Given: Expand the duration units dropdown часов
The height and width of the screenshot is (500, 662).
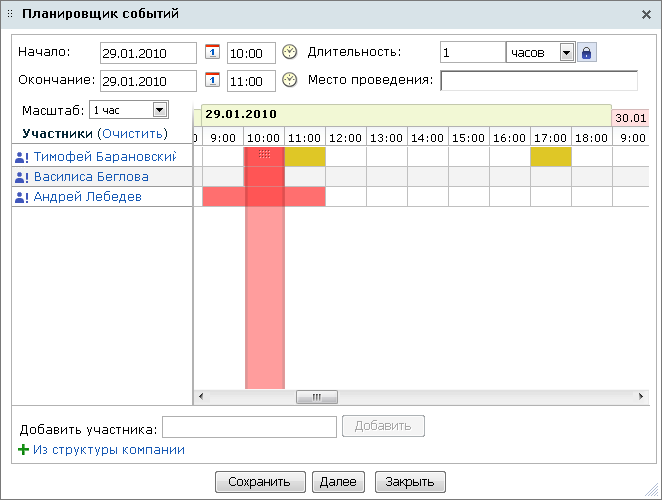Looking at the screenshot, I should point(566,52).
